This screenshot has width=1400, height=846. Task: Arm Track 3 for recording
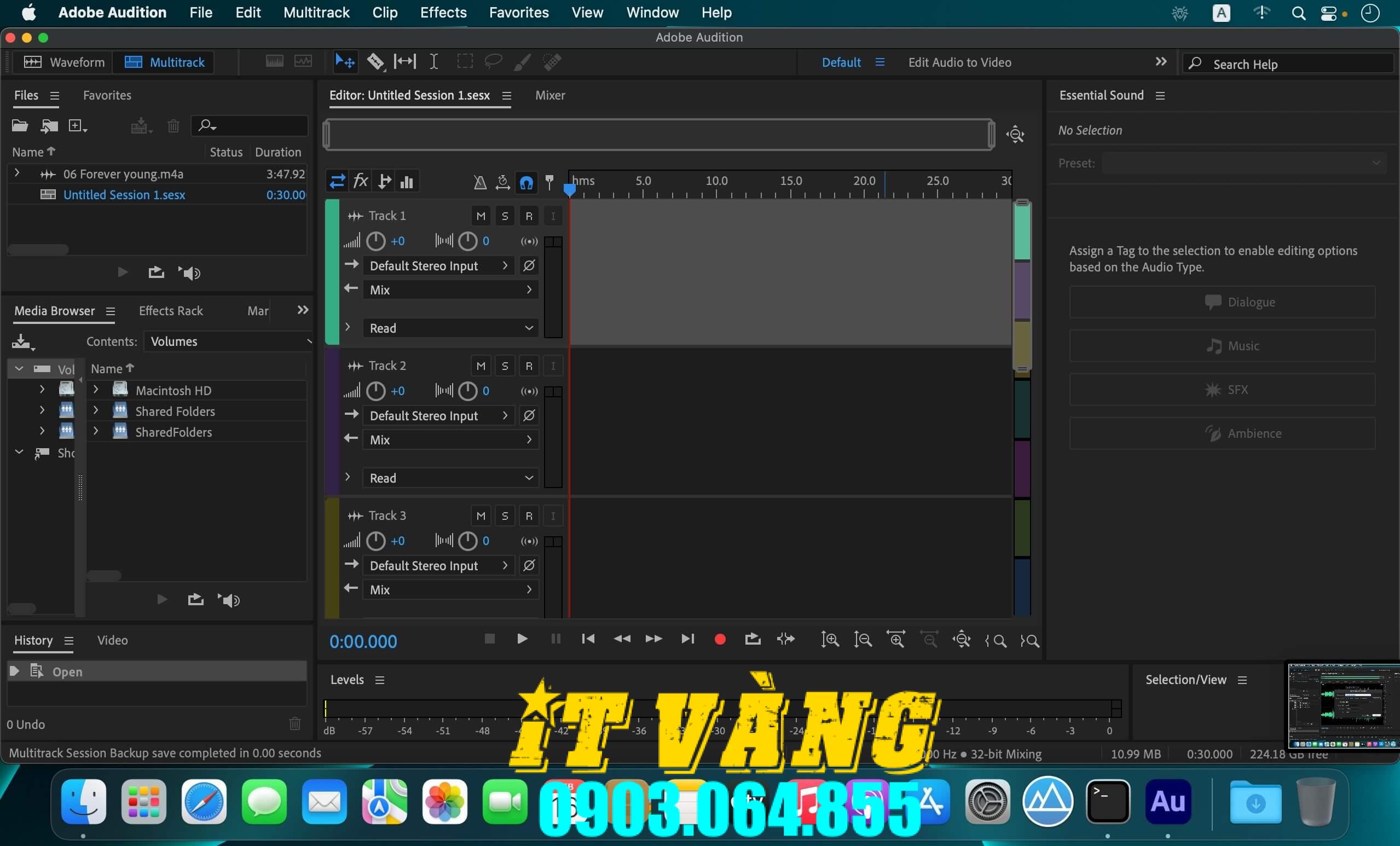point(529,515)
